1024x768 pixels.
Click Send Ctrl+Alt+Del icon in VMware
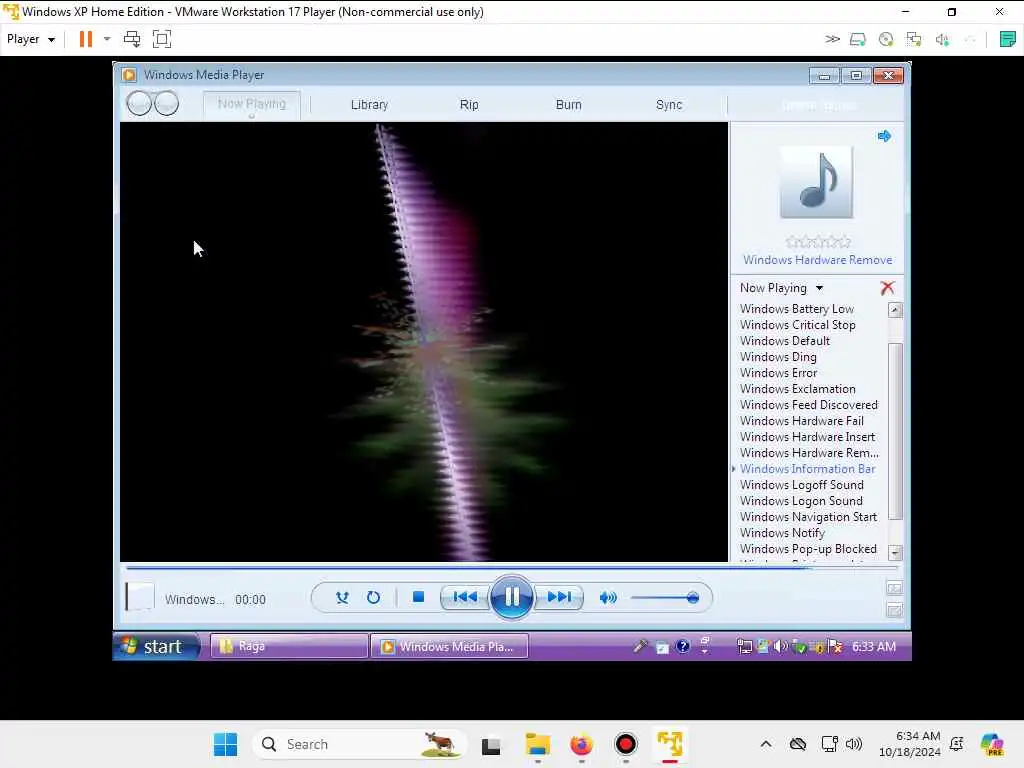(x=132, y=39)
